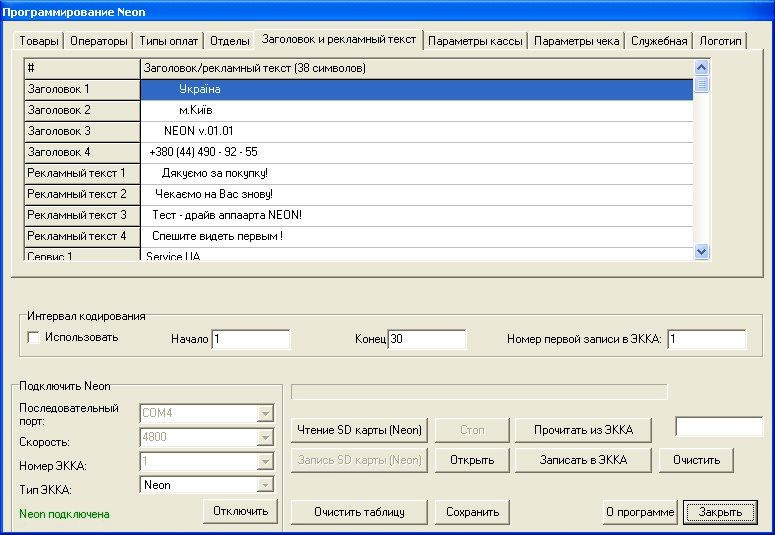Screen dimensions: 775x535
Task: Select the Чекаємо на Вас знову! cell
Action: tap(417, 194)
